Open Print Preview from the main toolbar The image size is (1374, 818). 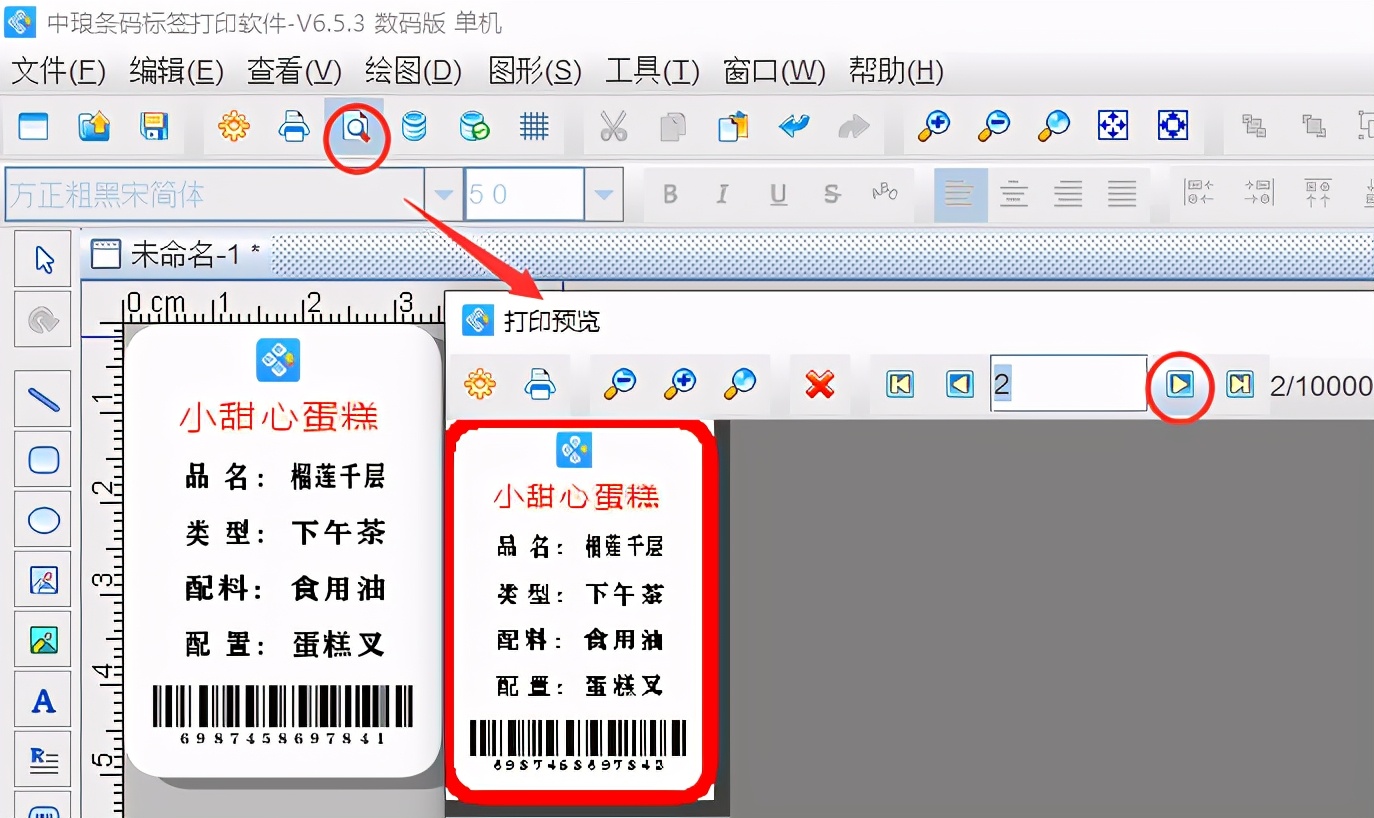pyautogui.click(x=356, y=127)
